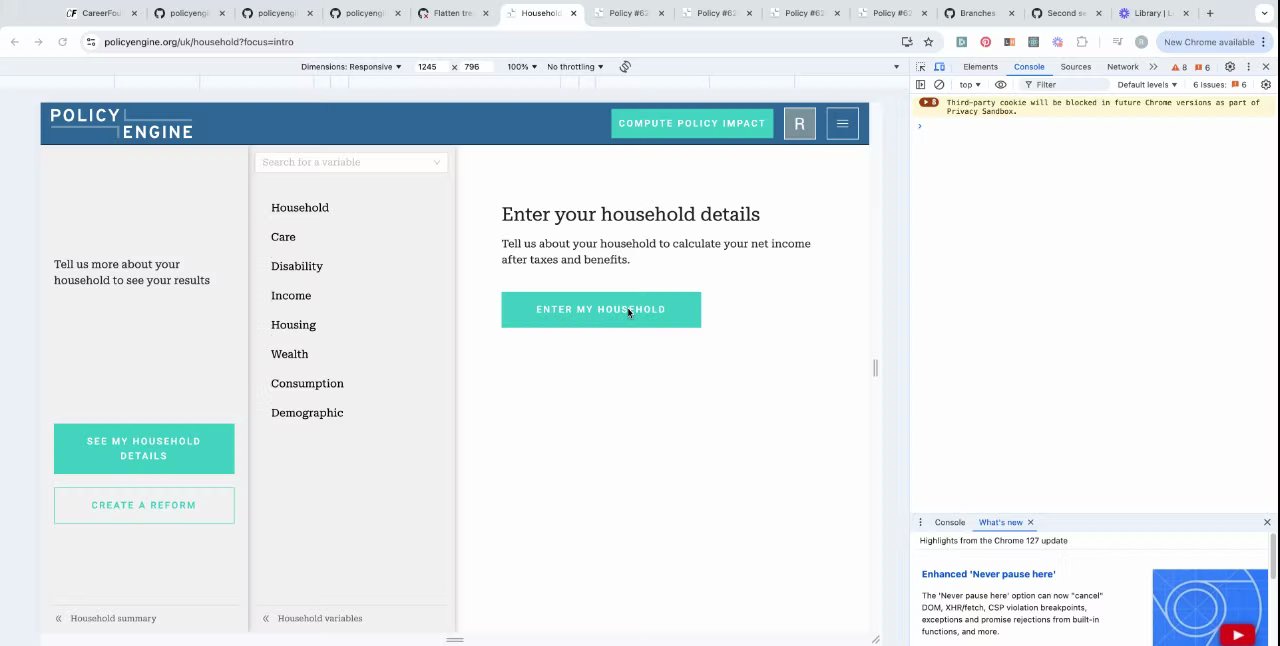Focus the Search for a variable field
1280x646 pixels.
[351, 162]
